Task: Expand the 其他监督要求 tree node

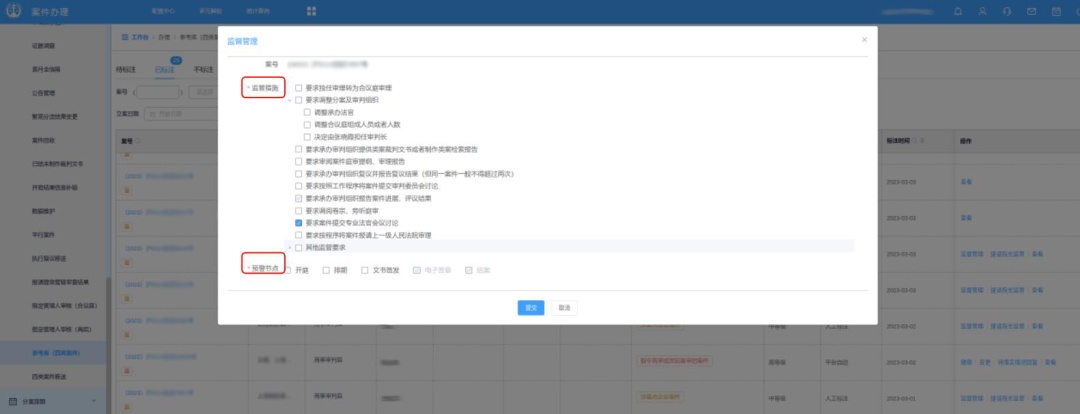Action: pos(288,246)
